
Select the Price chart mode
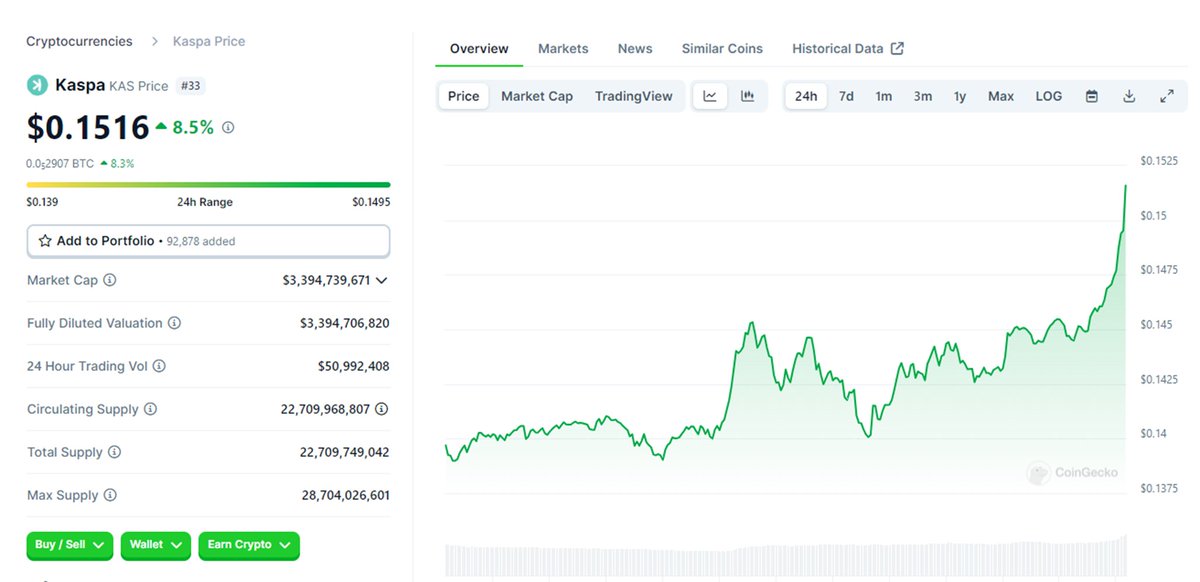464,96
